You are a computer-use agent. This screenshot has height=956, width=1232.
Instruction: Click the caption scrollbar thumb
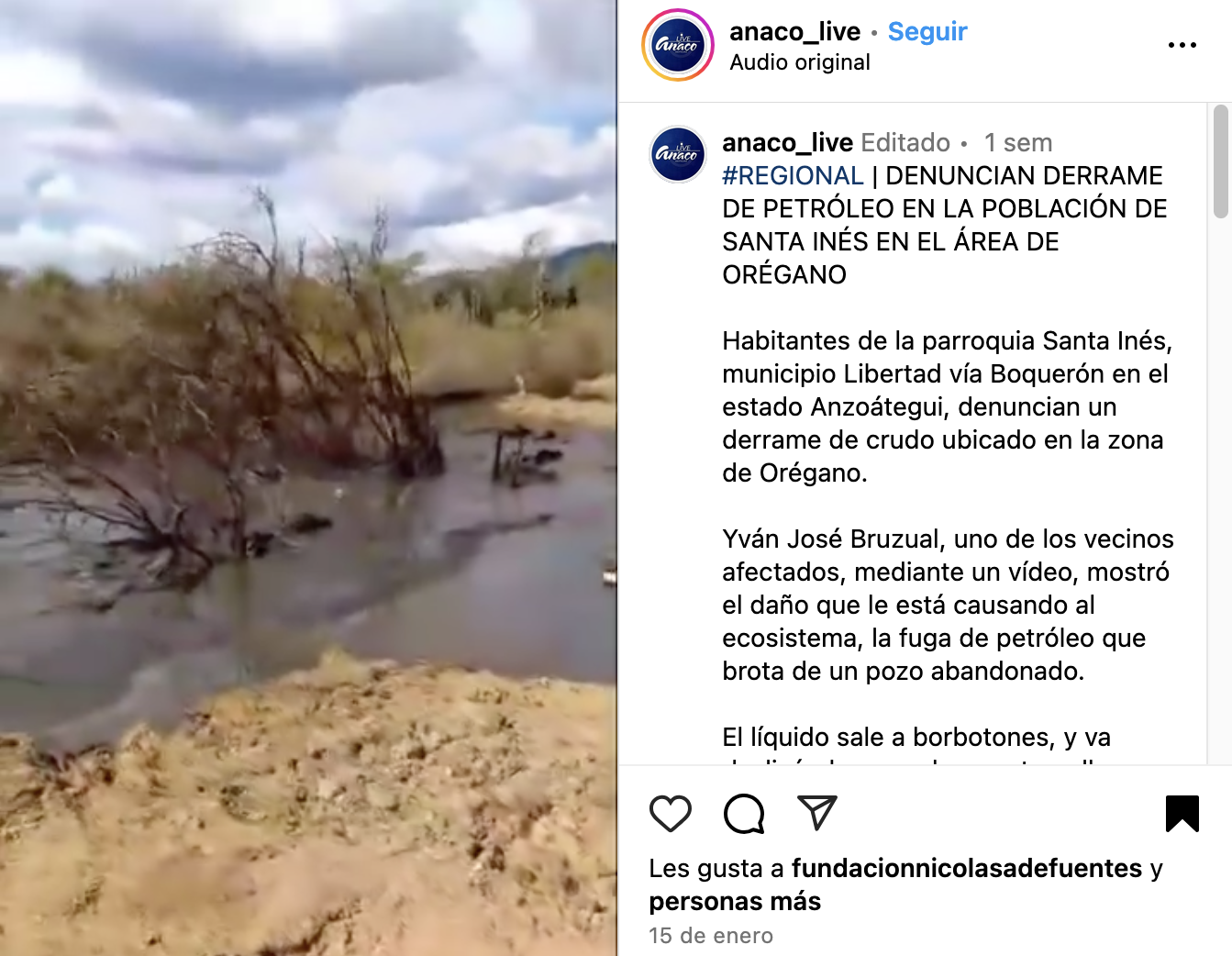point(1220,161)
